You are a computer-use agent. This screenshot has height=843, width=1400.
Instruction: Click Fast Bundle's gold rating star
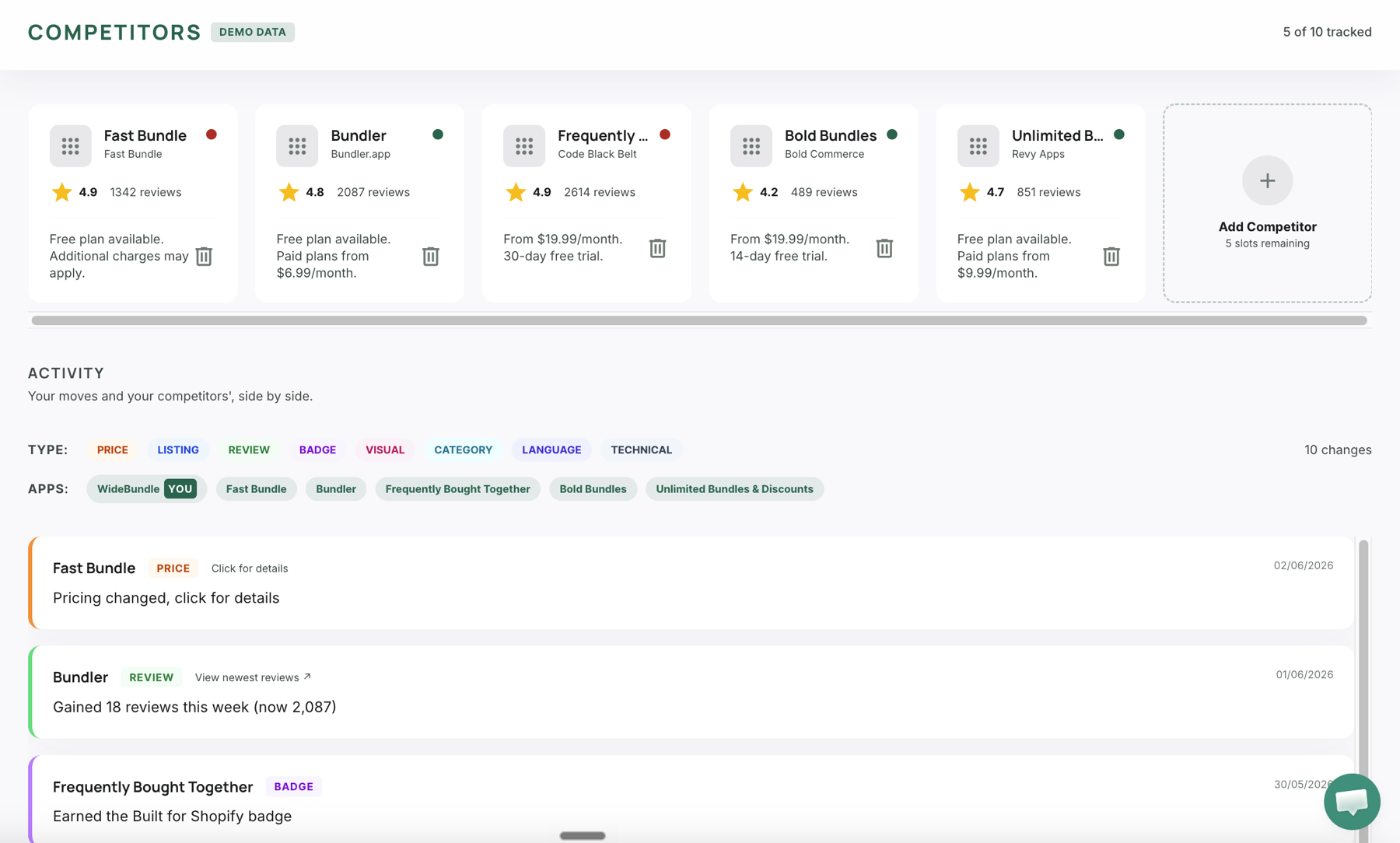point(61,192)
